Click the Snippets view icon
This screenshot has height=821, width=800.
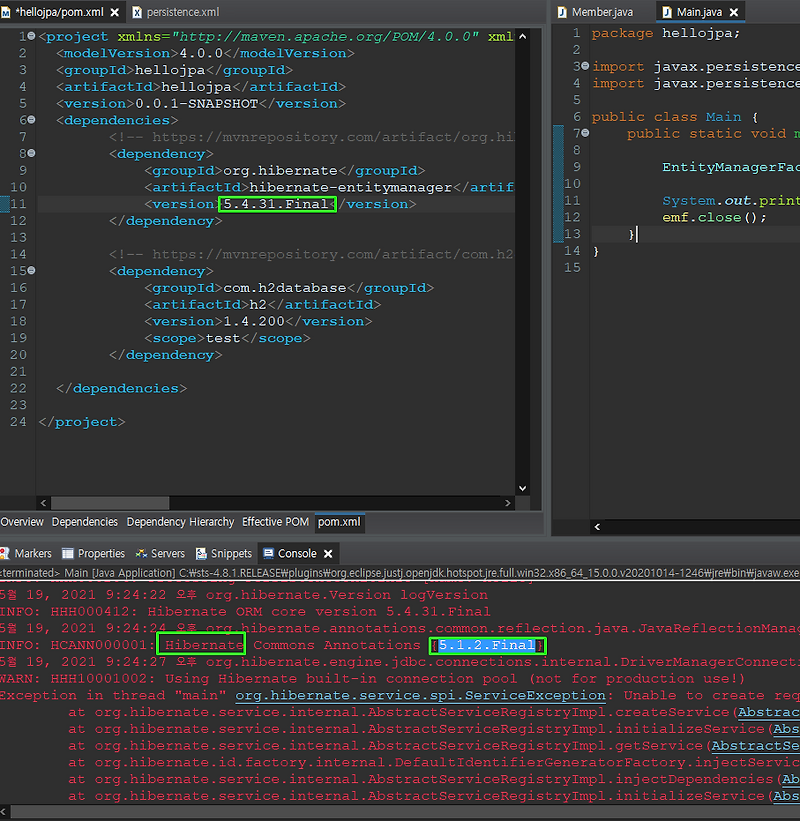click(202, 554)
